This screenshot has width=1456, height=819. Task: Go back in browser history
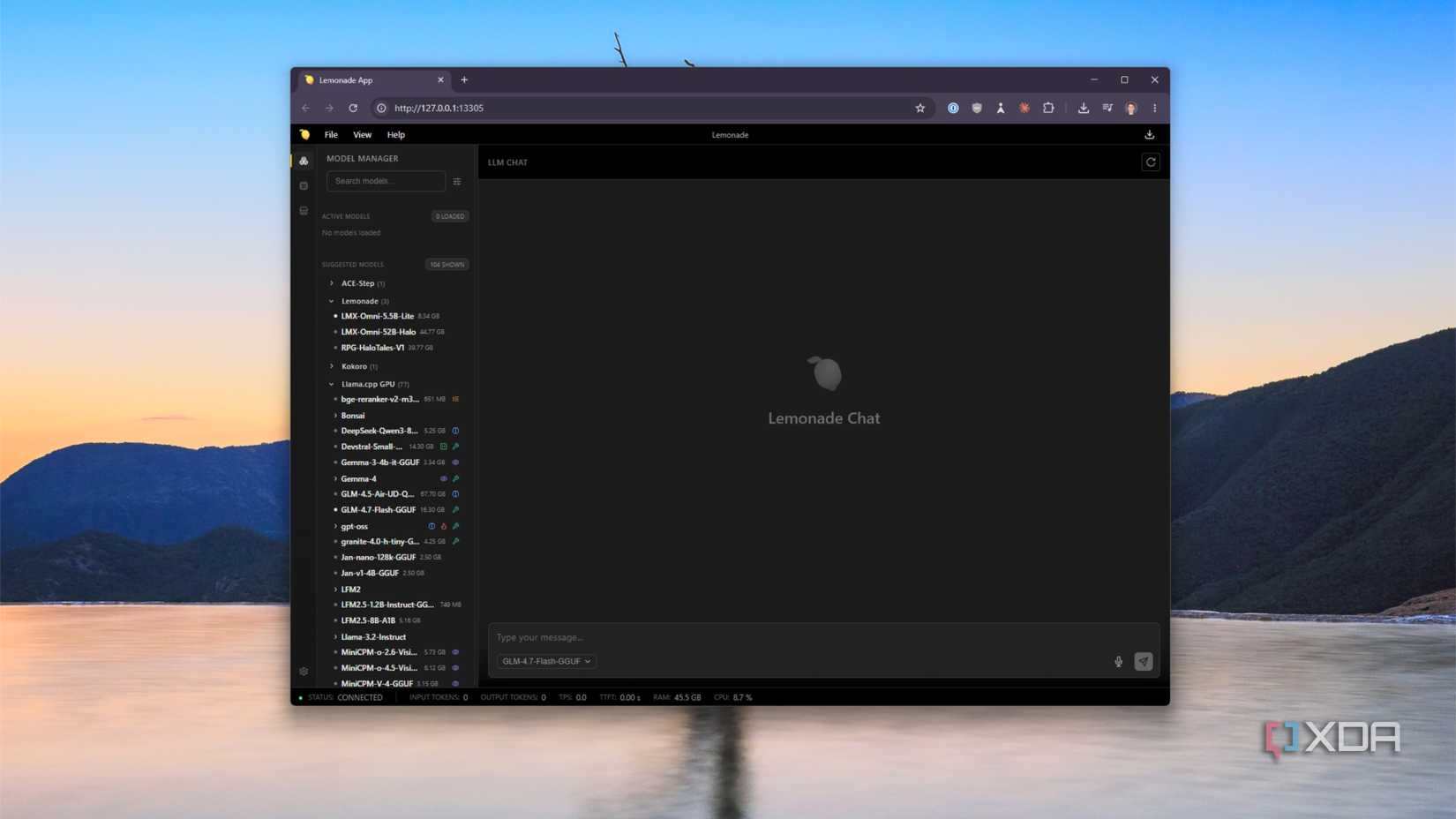pyautogui.click(x=306, y=108)
